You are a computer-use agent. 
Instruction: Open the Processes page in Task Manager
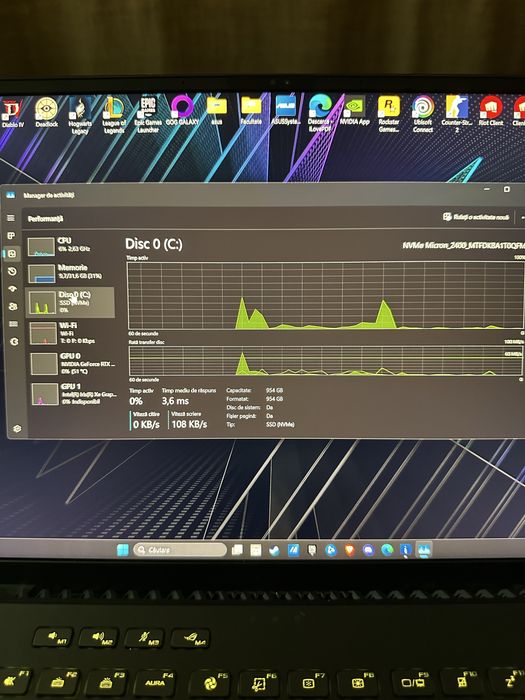[x=12, y=236]
